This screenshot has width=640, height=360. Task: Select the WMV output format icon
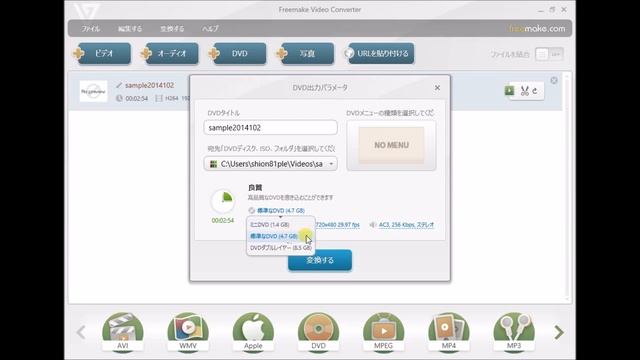click(x=188, y=332)
